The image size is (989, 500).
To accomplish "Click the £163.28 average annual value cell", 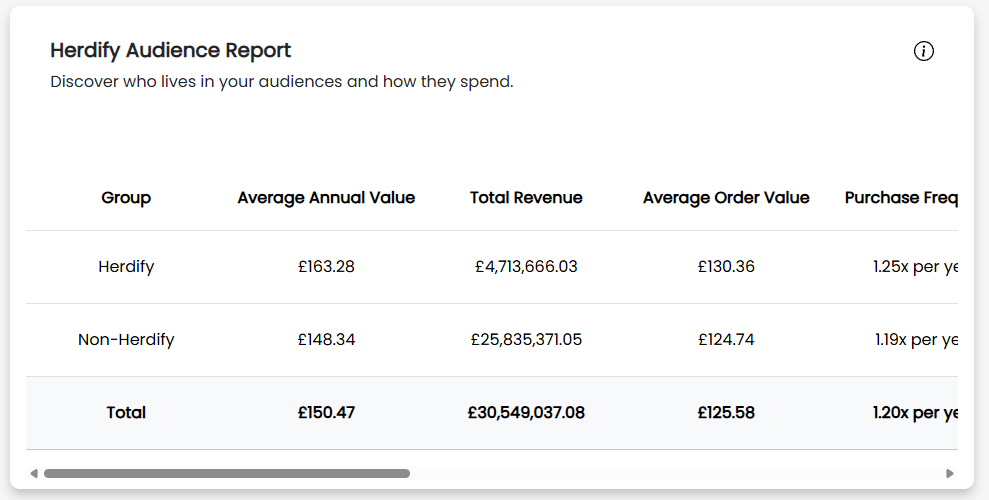I will [326, 267].
